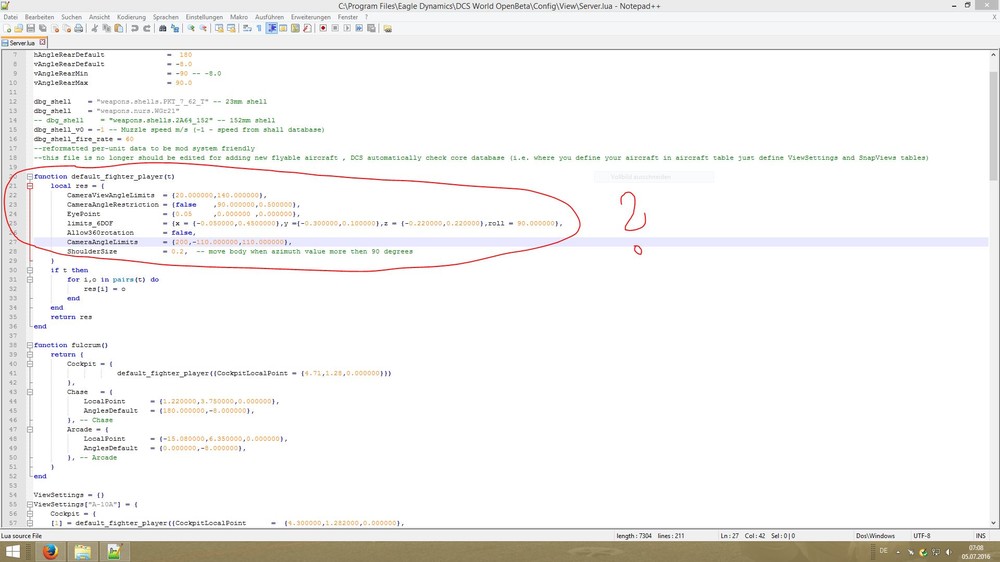Collapse ViewSettings["A-10A"] fold marker
Viewport: 1000px width, 562px height.
click(30, 504)
